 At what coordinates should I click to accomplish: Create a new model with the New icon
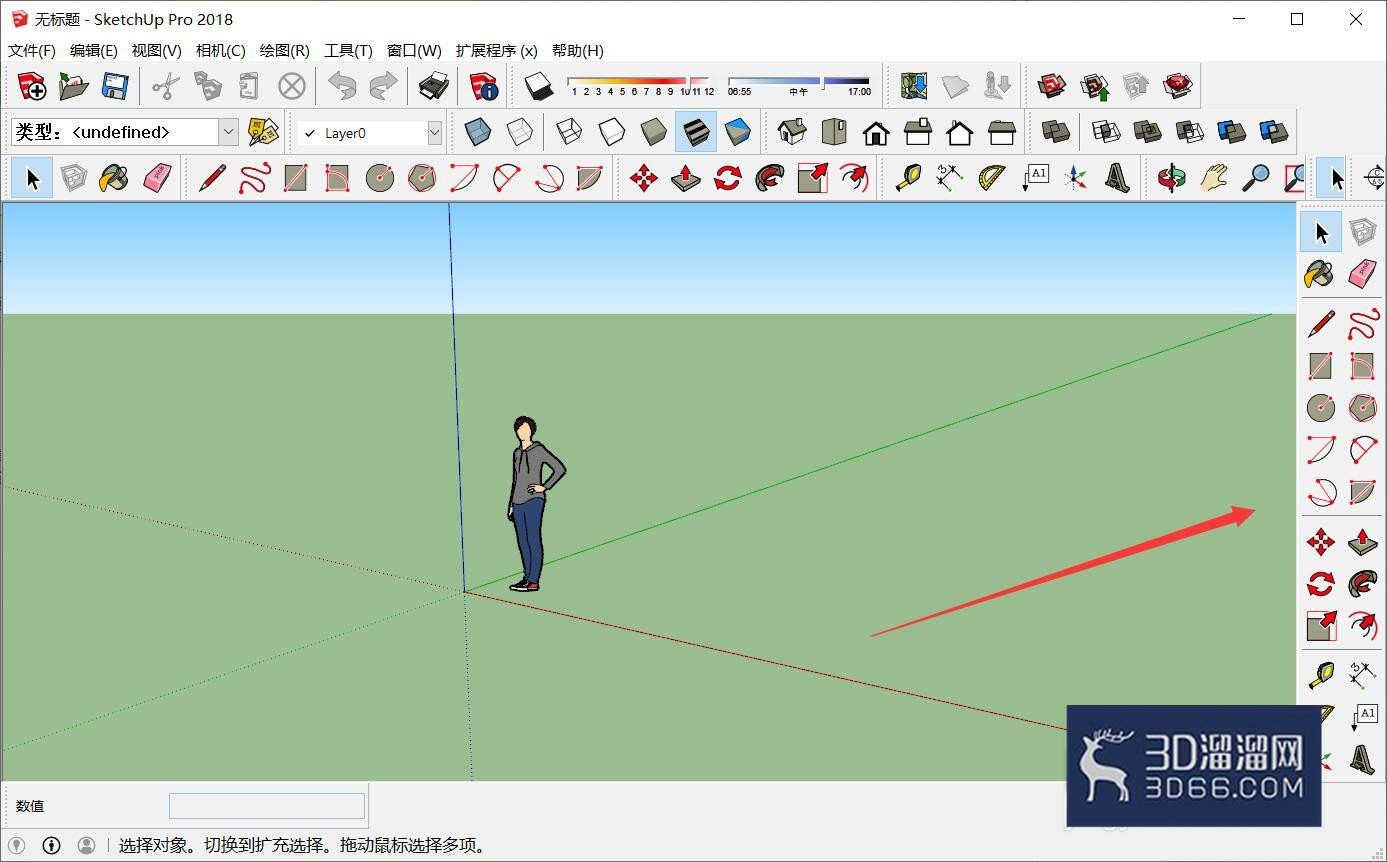click(32, 86)
